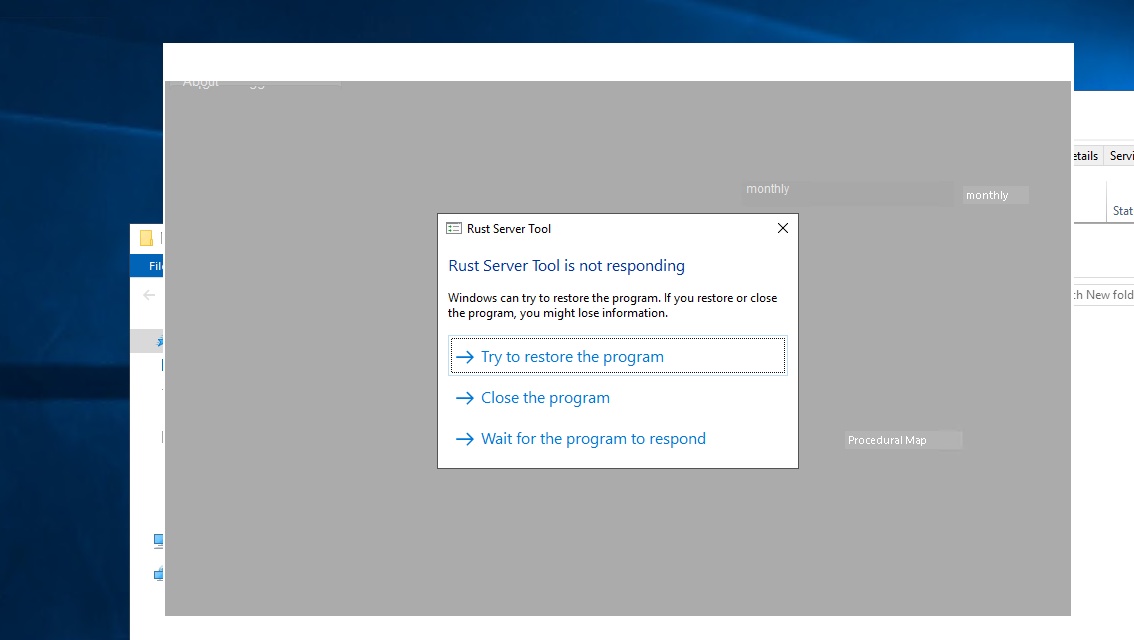Close the Rust Server Tool dialog
This screenshot has width=1134, height=640.
click(x=783, y=229)
